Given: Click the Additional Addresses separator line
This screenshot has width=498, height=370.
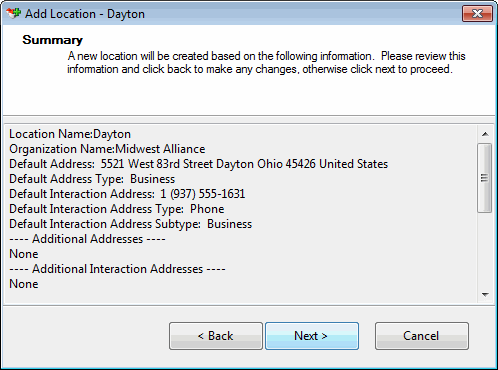Looking at the screenshot, I should (x=87, y=239).
